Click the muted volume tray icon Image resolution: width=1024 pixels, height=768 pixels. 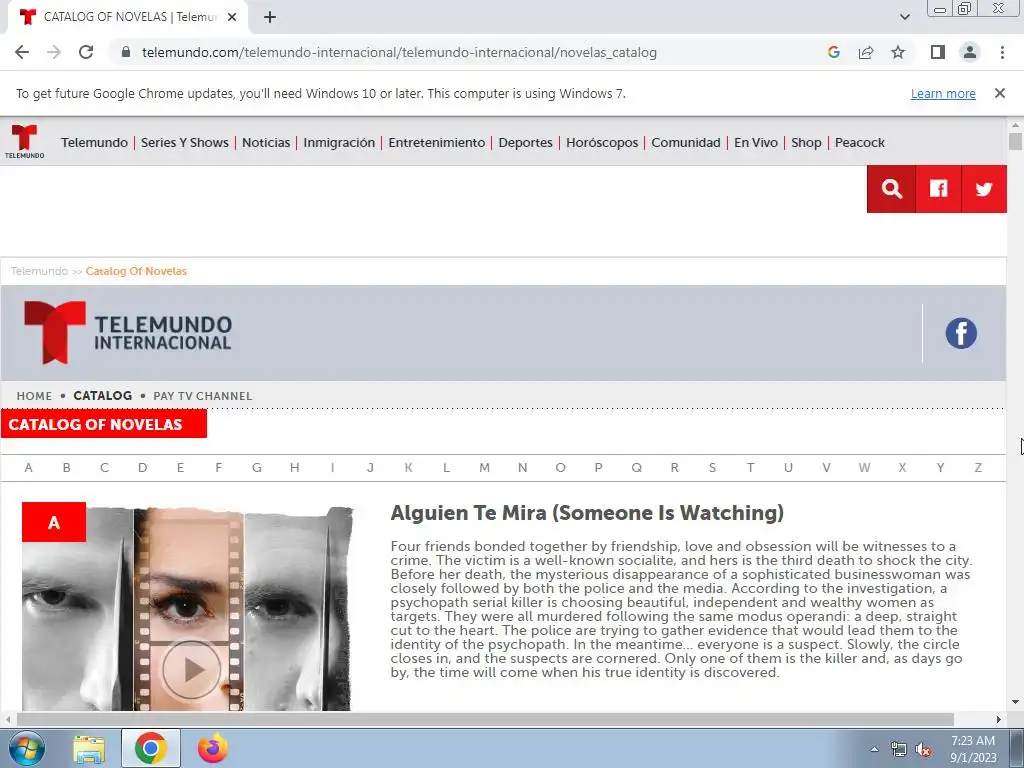click(x=923, y=749)
